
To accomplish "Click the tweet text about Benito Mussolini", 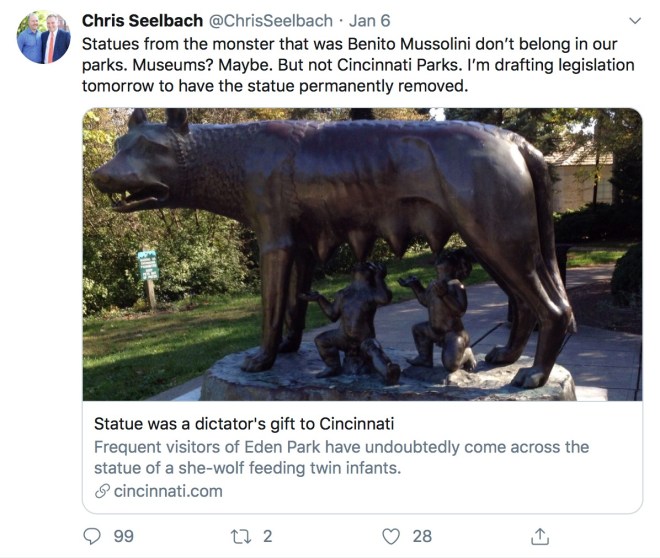I will click(350, 65).
